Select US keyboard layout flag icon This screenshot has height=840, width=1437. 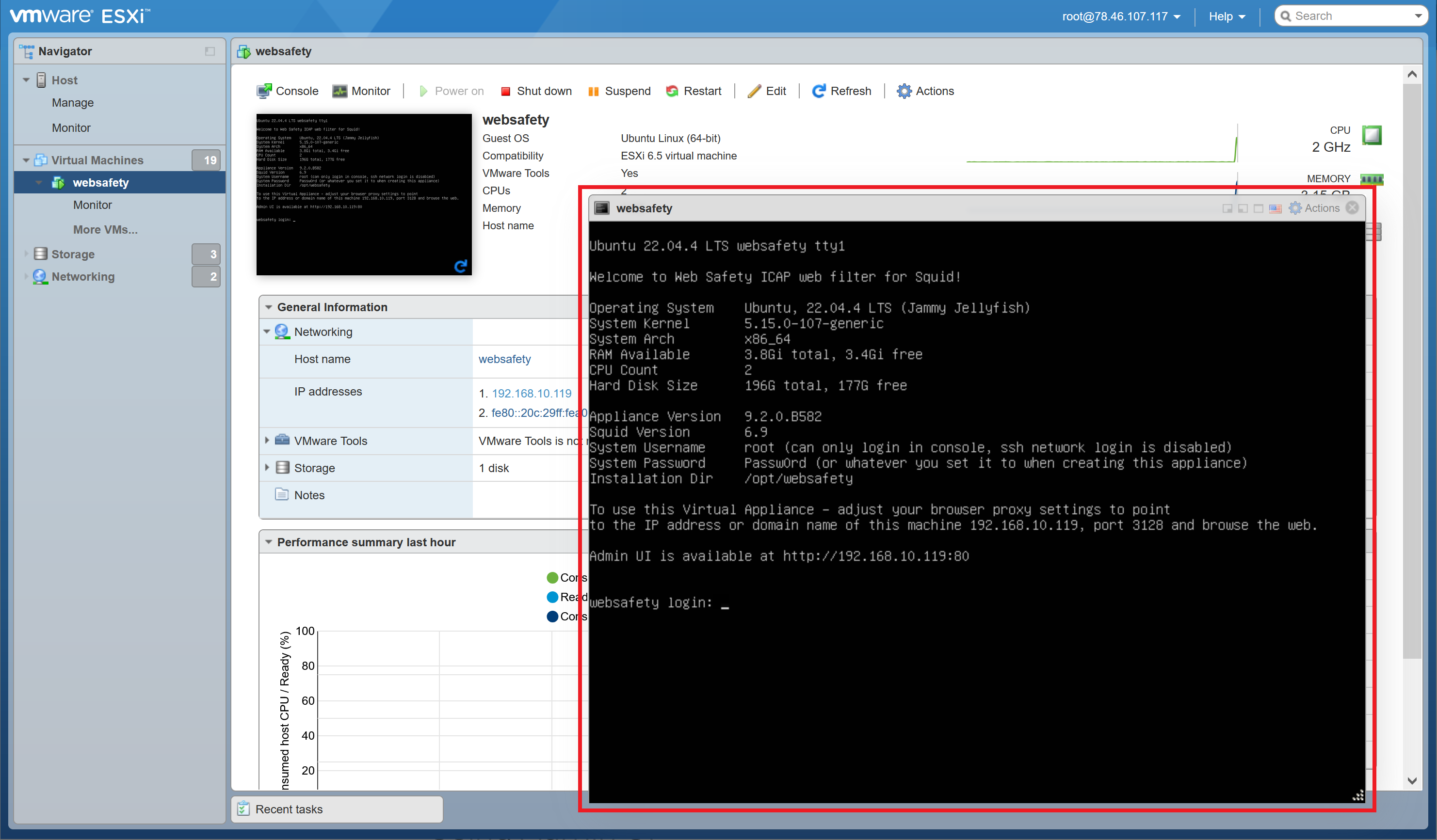[1275, 208]
